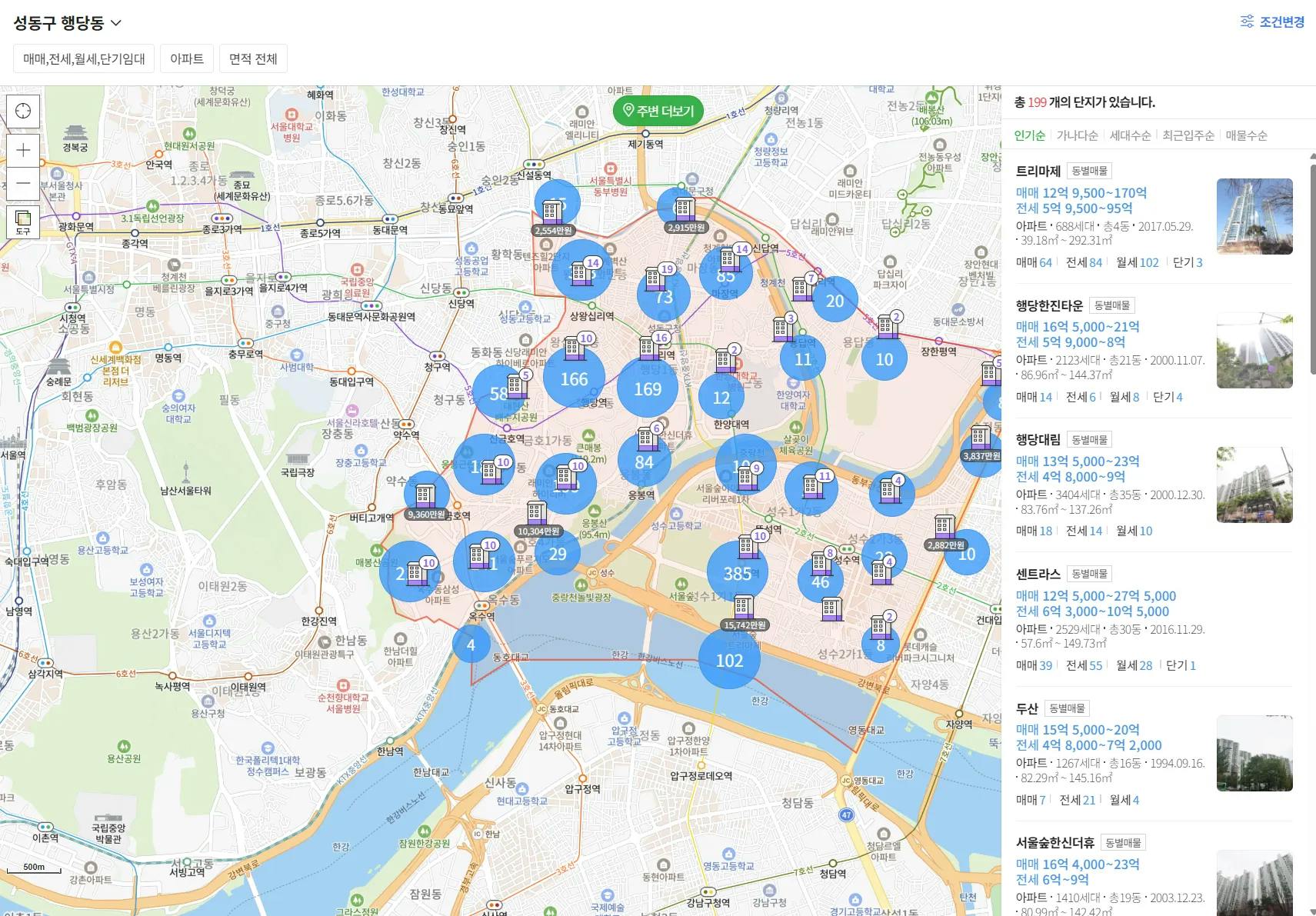Click 동별매물 button next to 행당대림
Screen dimensions: 1316x916
[x=1089, y=439]
